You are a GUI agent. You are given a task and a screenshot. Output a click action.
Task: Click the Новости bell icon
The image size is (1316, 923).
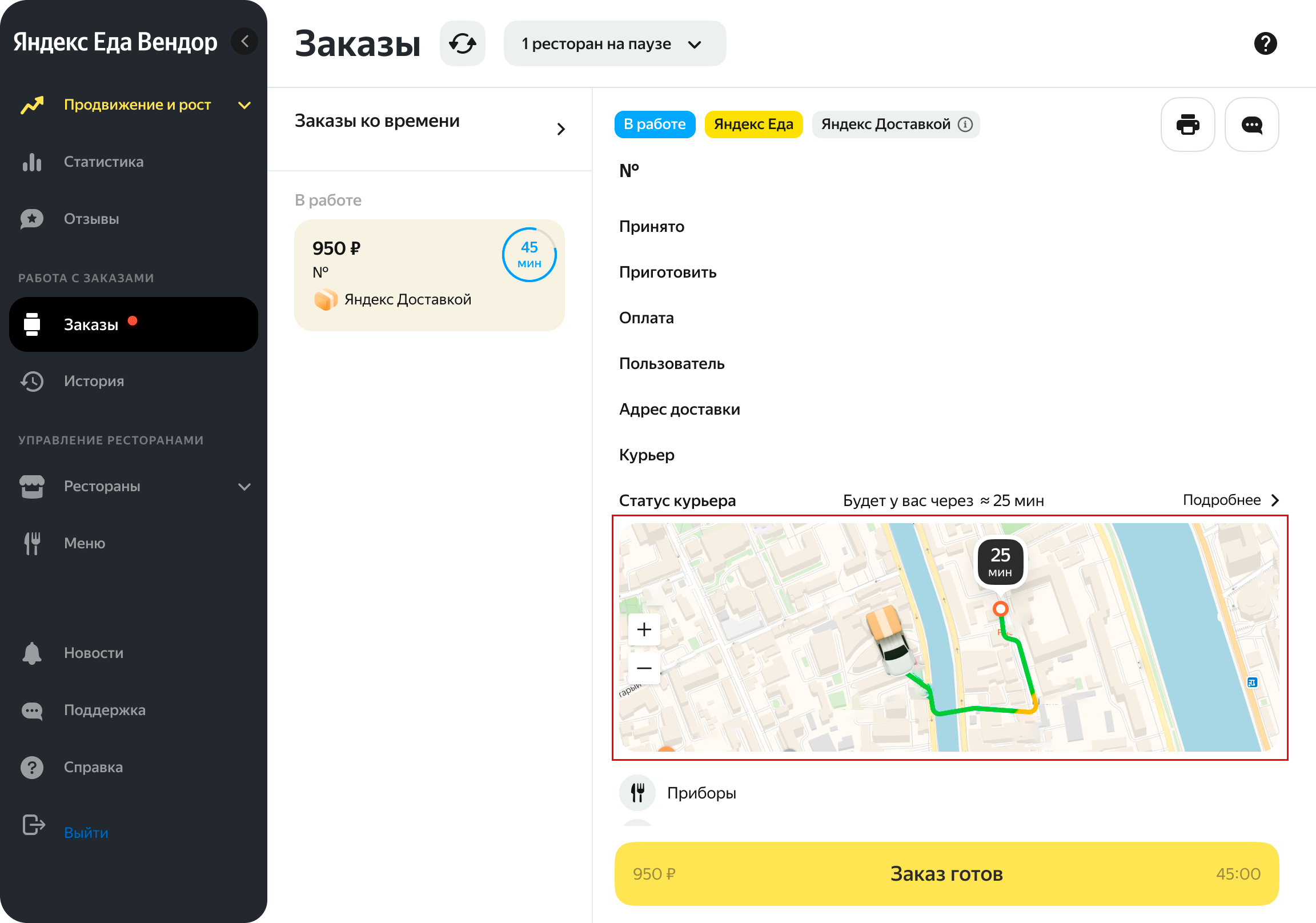(x=32, y=653)
